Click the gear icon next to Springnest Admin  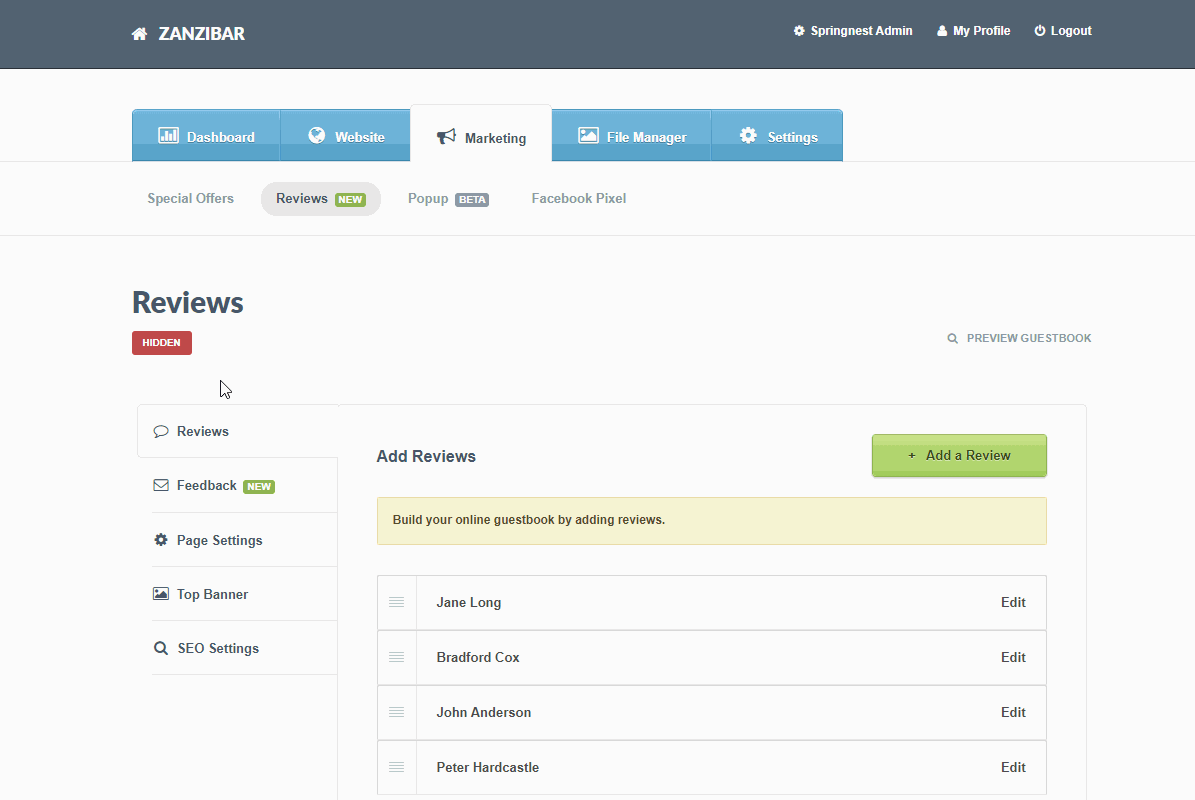(x=799, y=31)
